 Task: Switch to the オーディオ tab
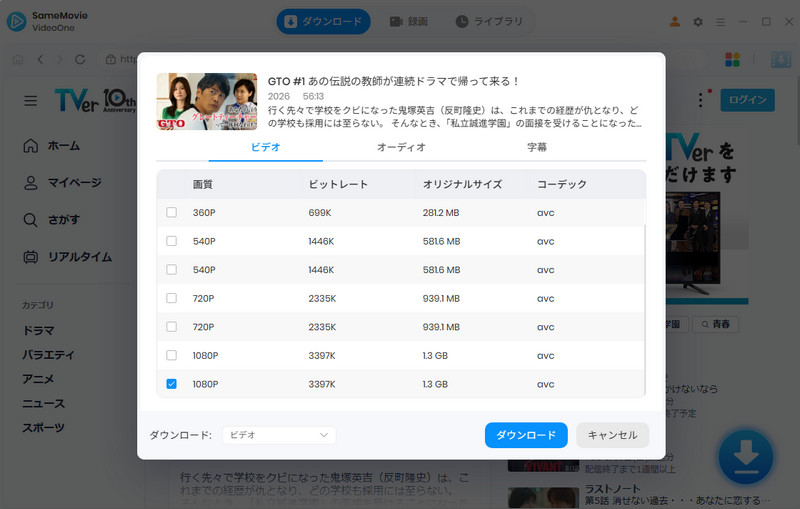(401, 147)
